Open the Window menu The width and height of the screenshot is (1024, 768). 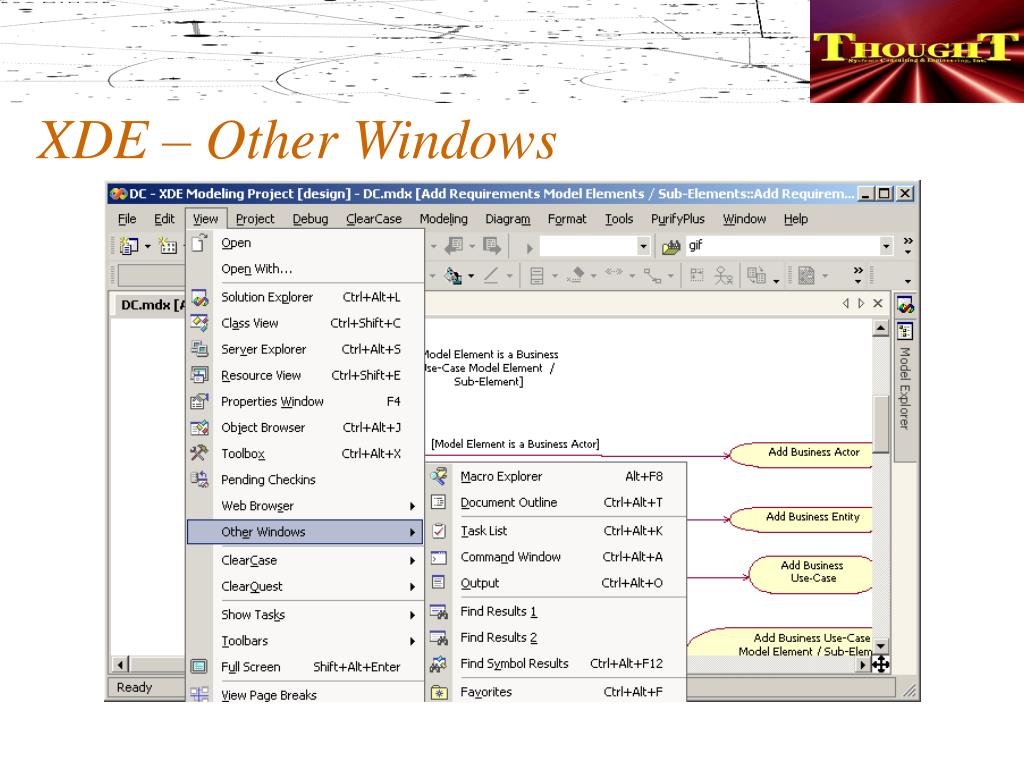(744, 219)
